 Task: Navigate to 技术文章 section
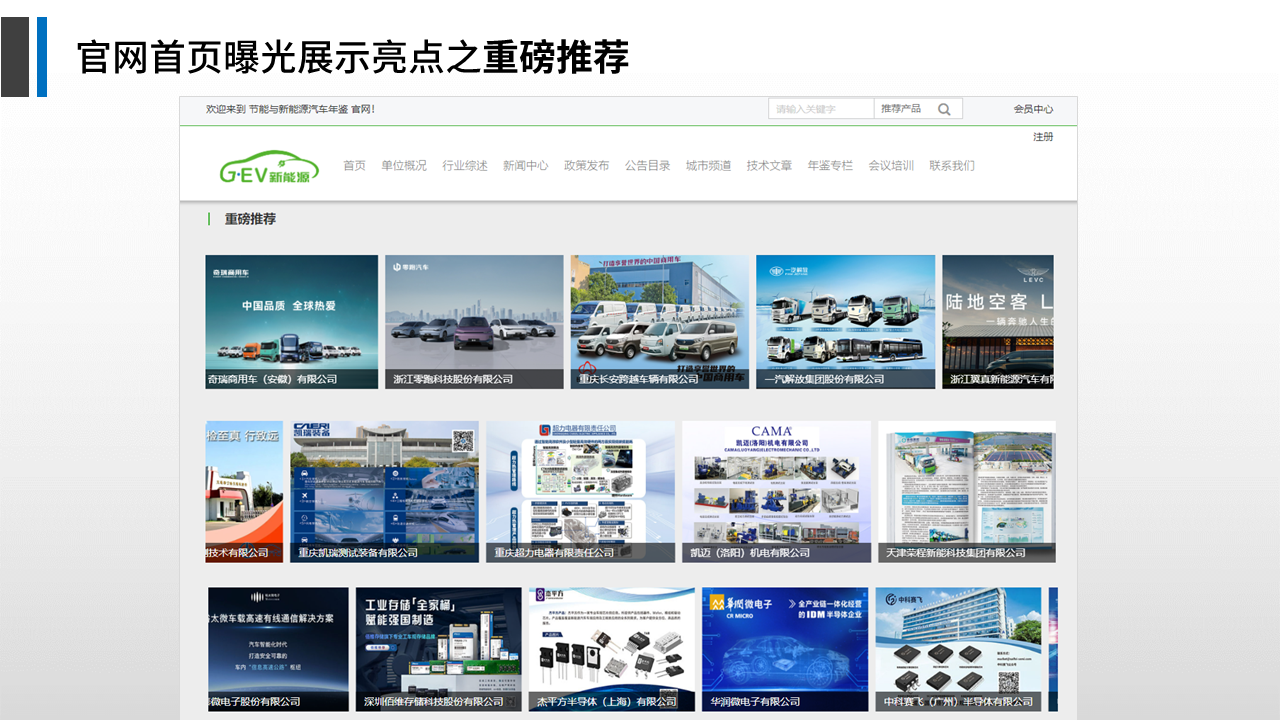[769, 166]
